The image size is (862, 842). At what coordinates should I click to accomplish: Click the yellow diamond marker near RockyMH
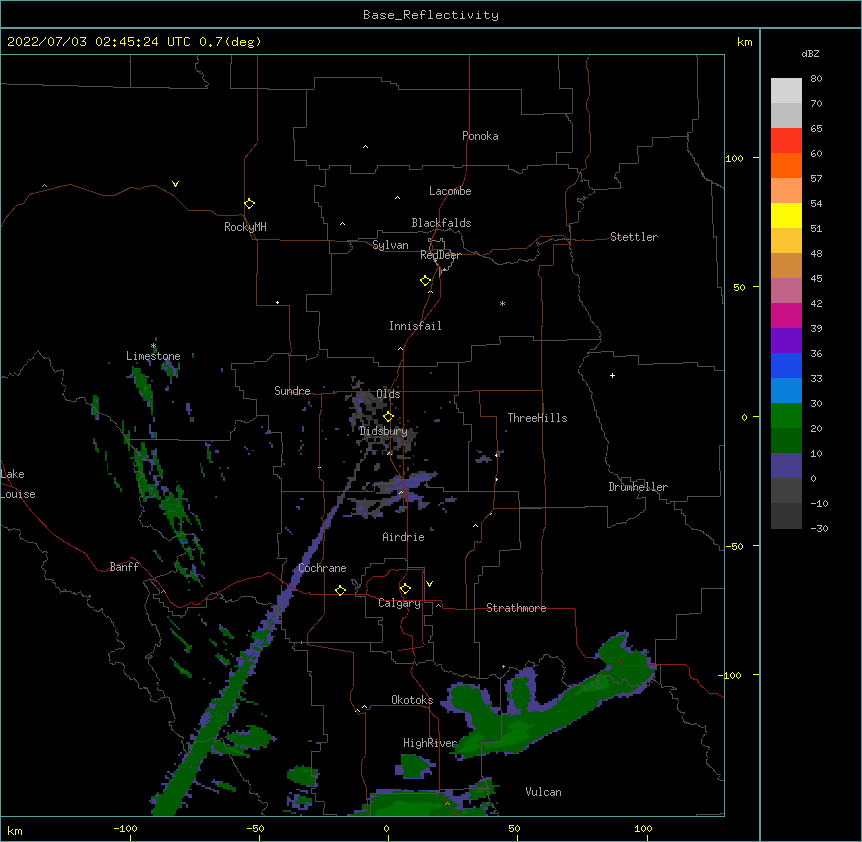(249, 204)
